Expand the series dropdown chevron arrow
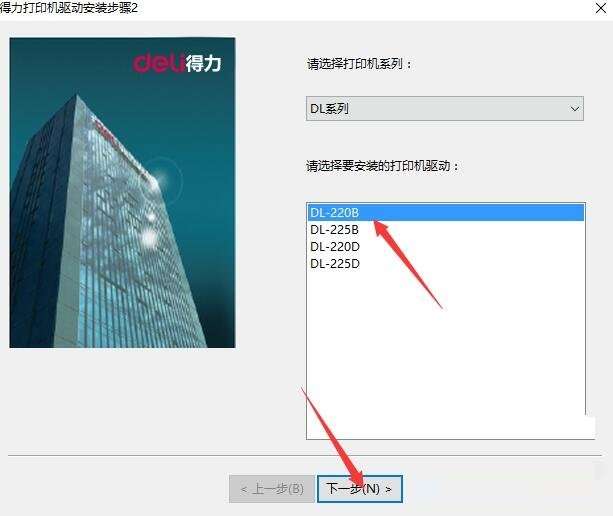 coord(574,109)
